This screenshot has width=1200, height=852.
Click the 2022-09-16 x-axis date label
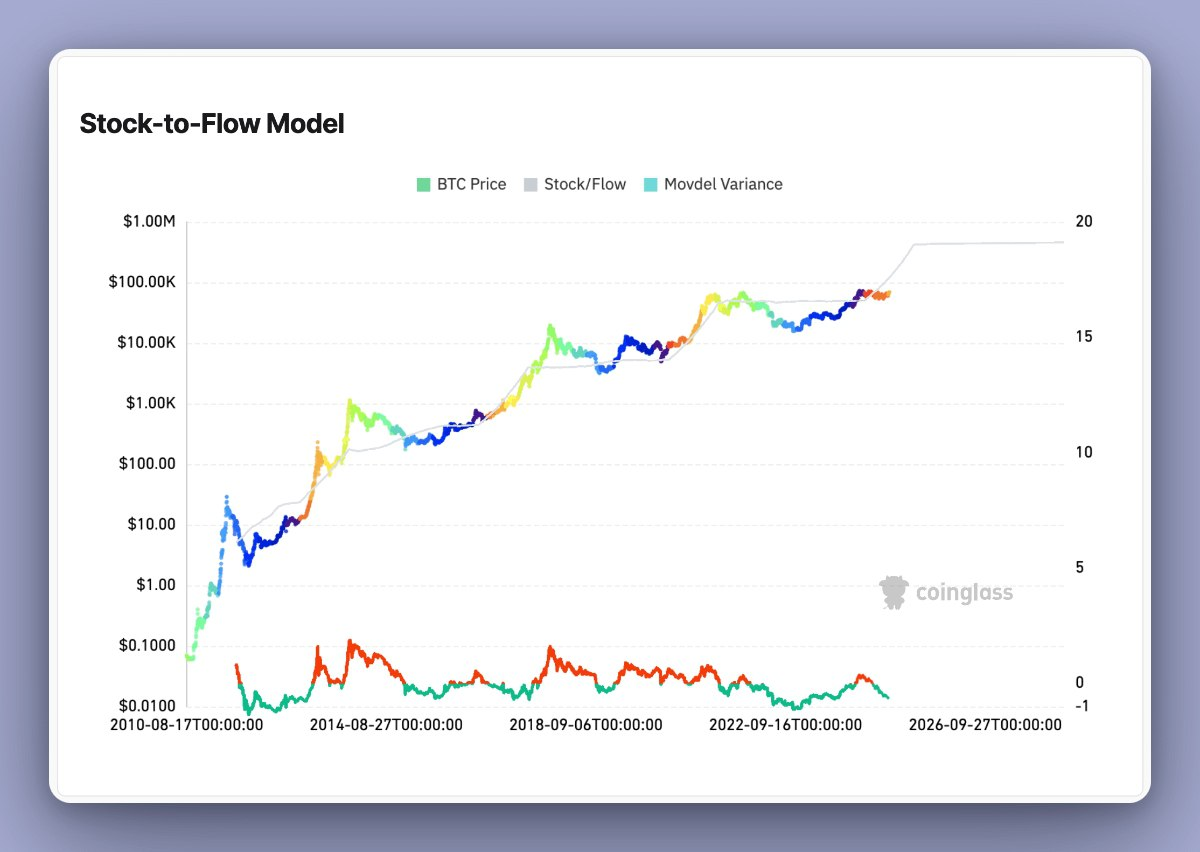785,725
